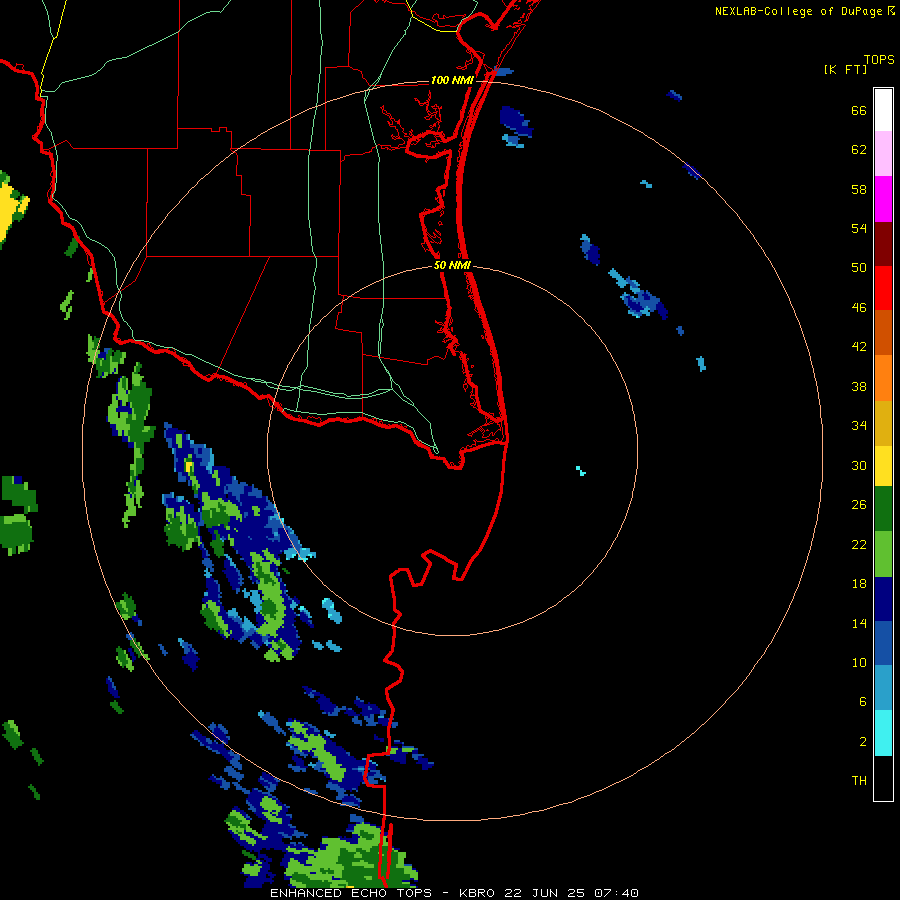Screen dimensions: 900x900
Task: Select the dark orange legend swatch
Action: click(883, 332)
